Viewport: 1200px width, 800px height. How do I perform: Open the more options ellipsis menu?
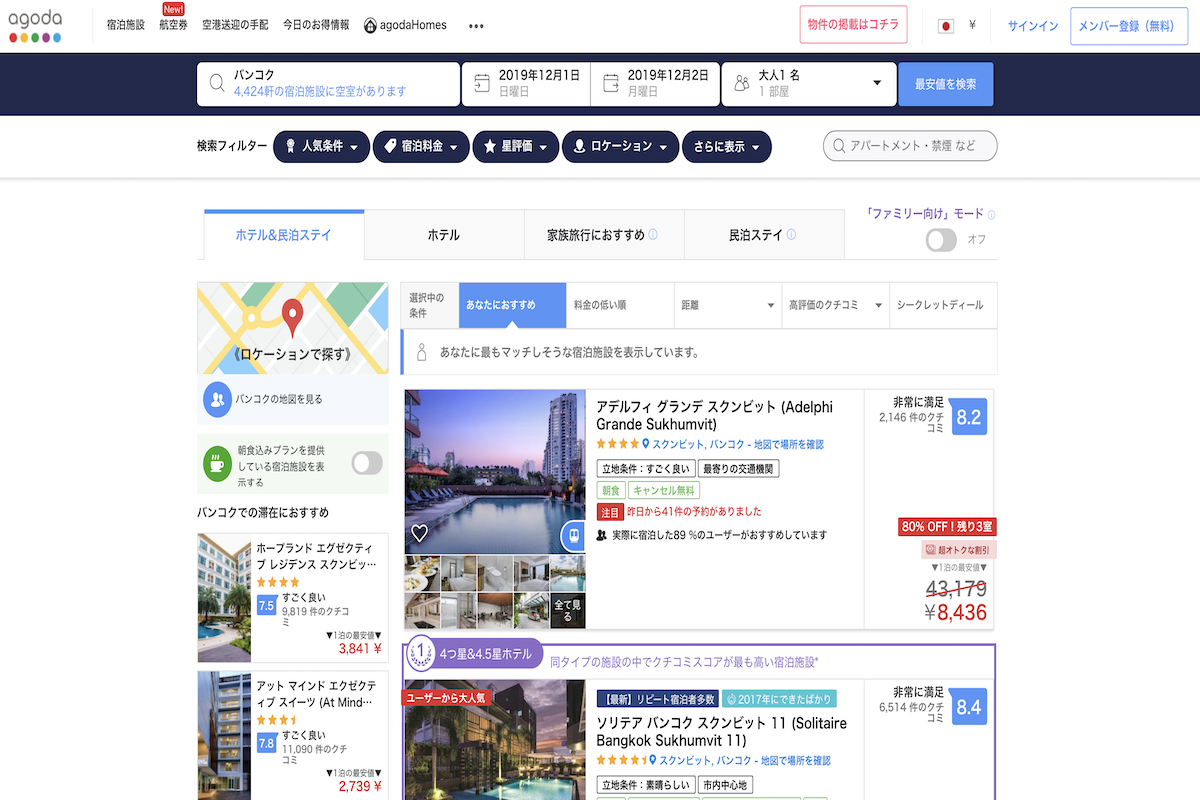pos(476,26)
